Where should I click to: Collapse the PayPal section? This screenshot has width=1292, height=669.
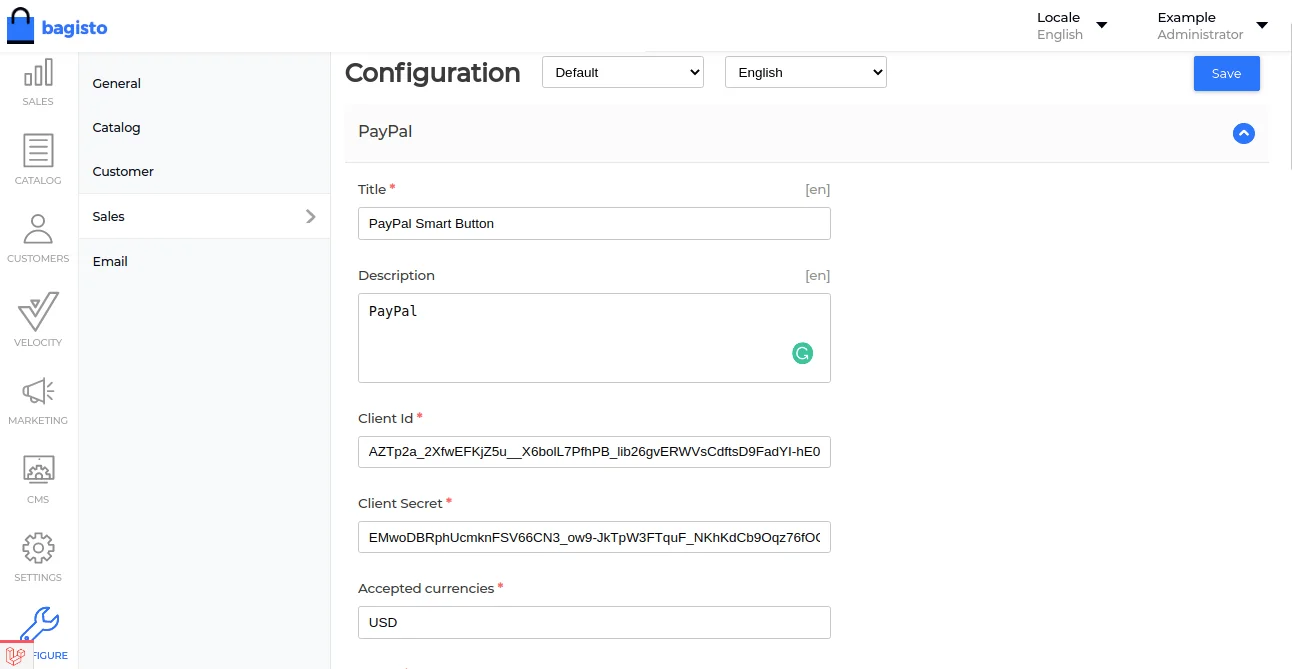point(1243,133)
